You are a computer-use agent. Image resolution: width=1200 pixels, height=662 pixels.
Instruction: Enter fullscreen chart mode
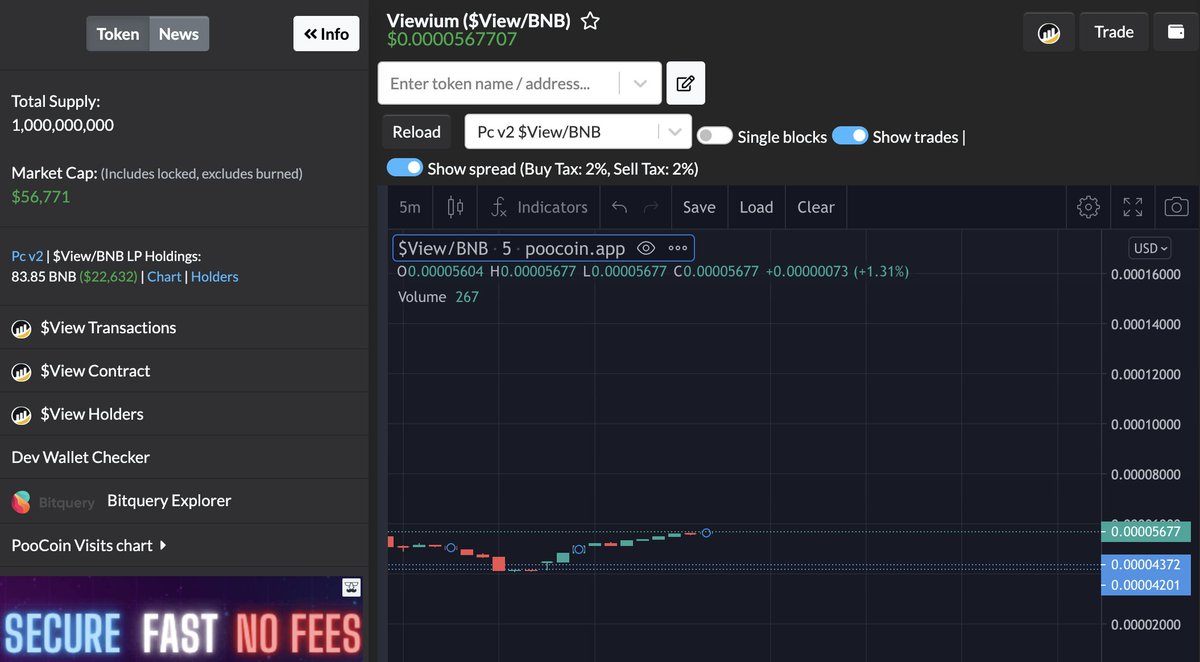pos(1133,207)
